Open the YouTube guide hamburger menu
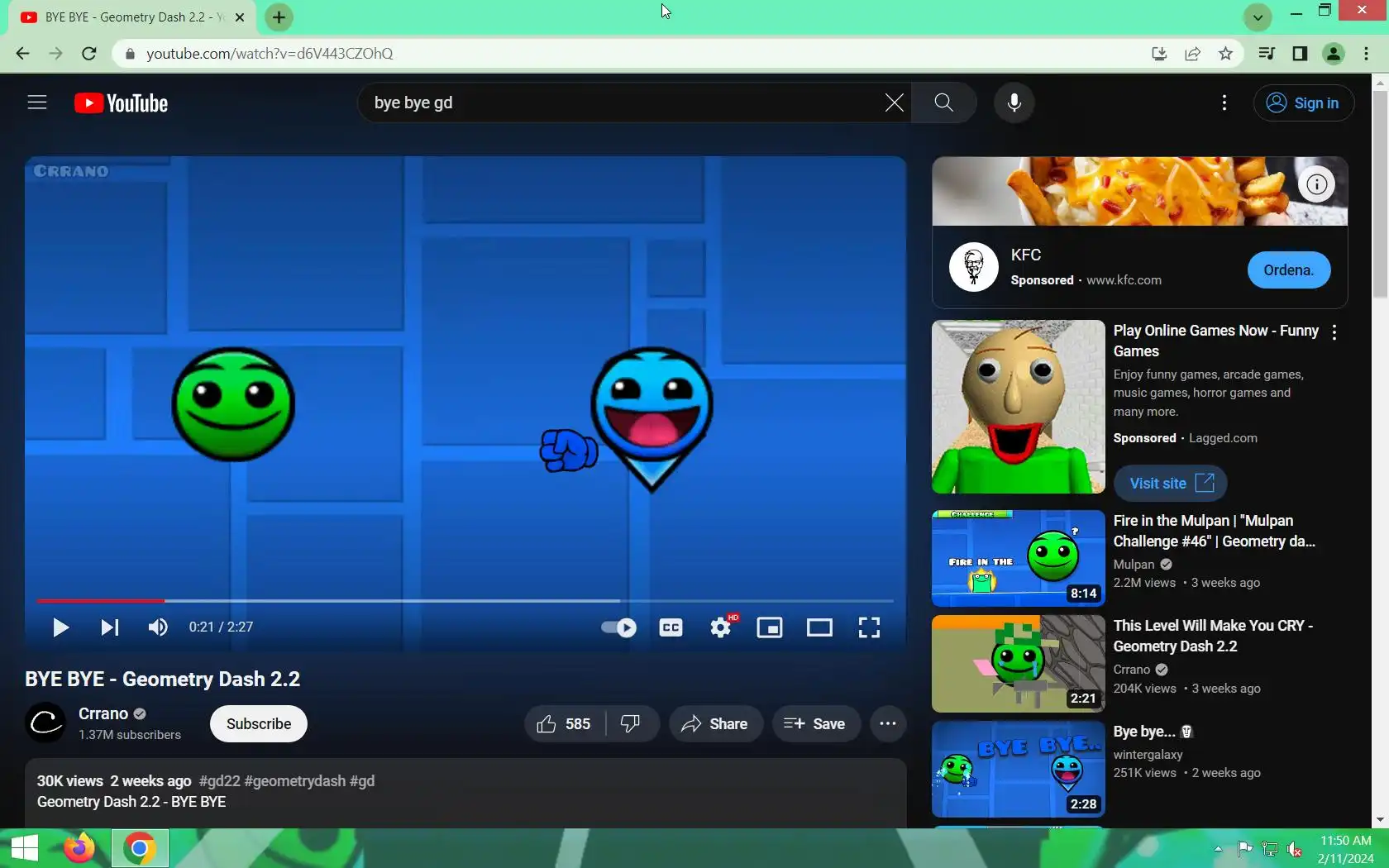The height and width of the screenshot is (868, 1389). [37, 103]
